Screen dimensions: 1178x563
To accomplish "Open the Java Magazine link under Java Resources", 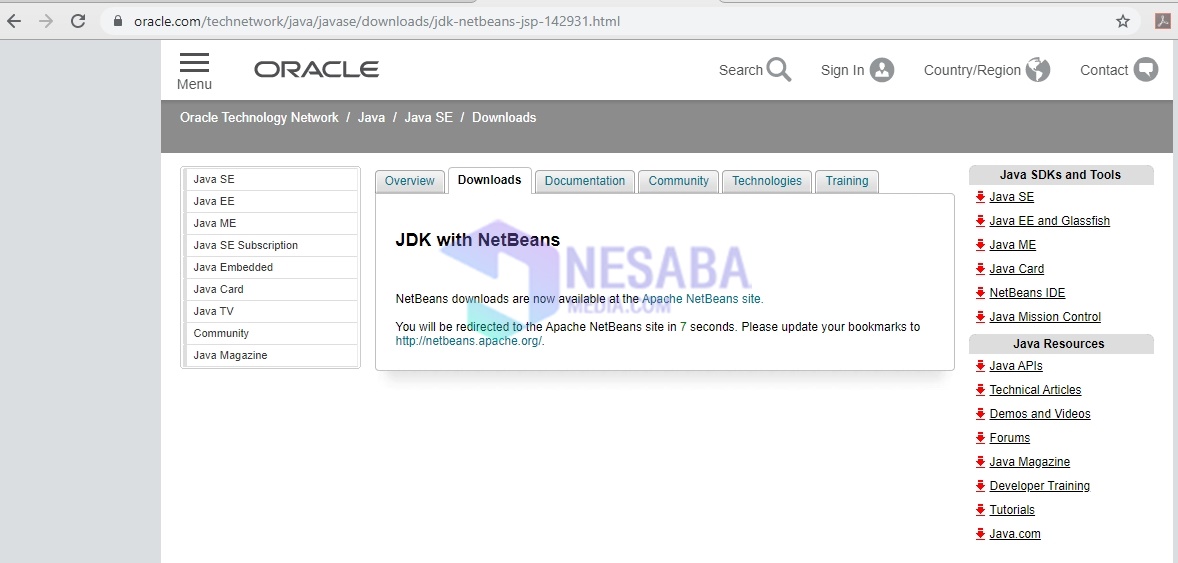I will (x=1030, y=462).
